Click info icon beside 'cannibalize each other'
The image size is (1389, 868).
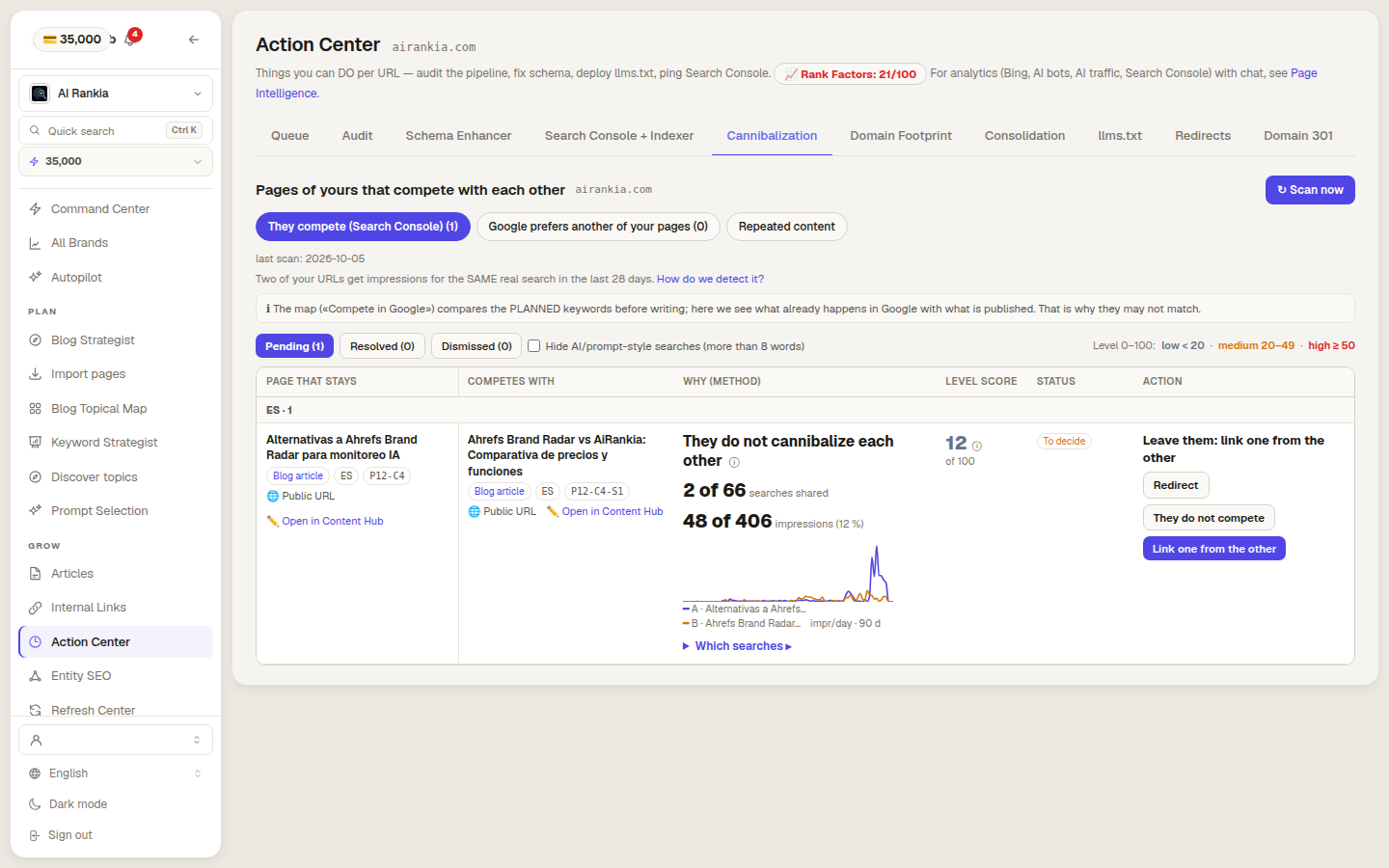734,462
